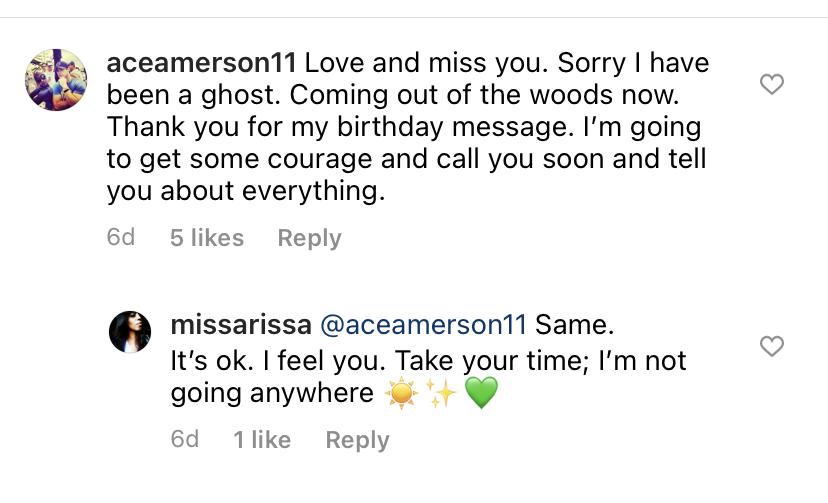Screen dimensions: 828x503
Task: Click the word 'Same.' after the mention
Action: [x=575, y=325]
